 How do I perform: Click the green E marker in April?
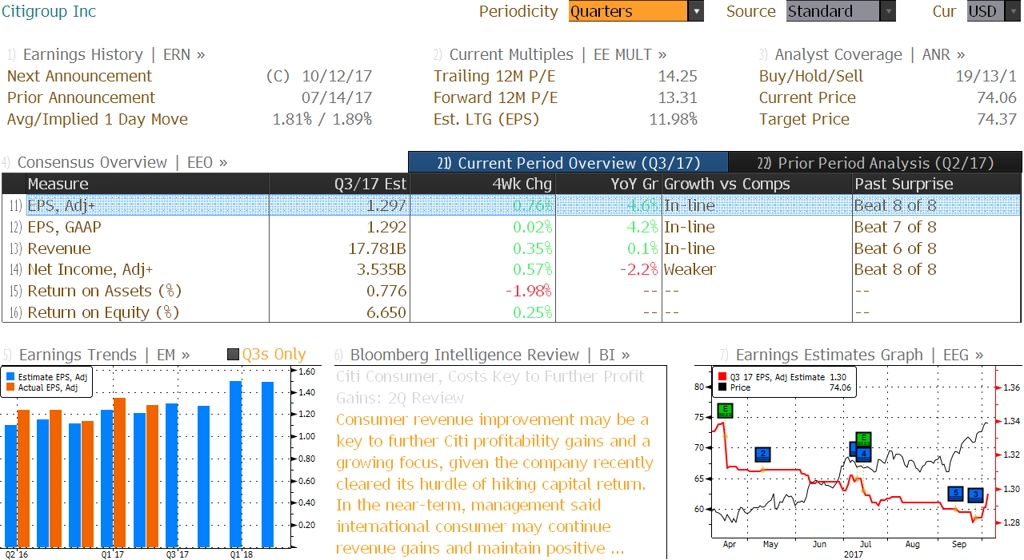coord(725,411)
